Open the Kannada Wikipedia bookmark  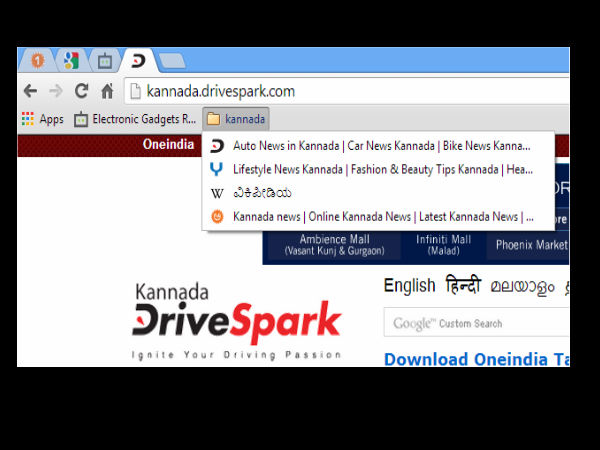[x=378, y=193]
